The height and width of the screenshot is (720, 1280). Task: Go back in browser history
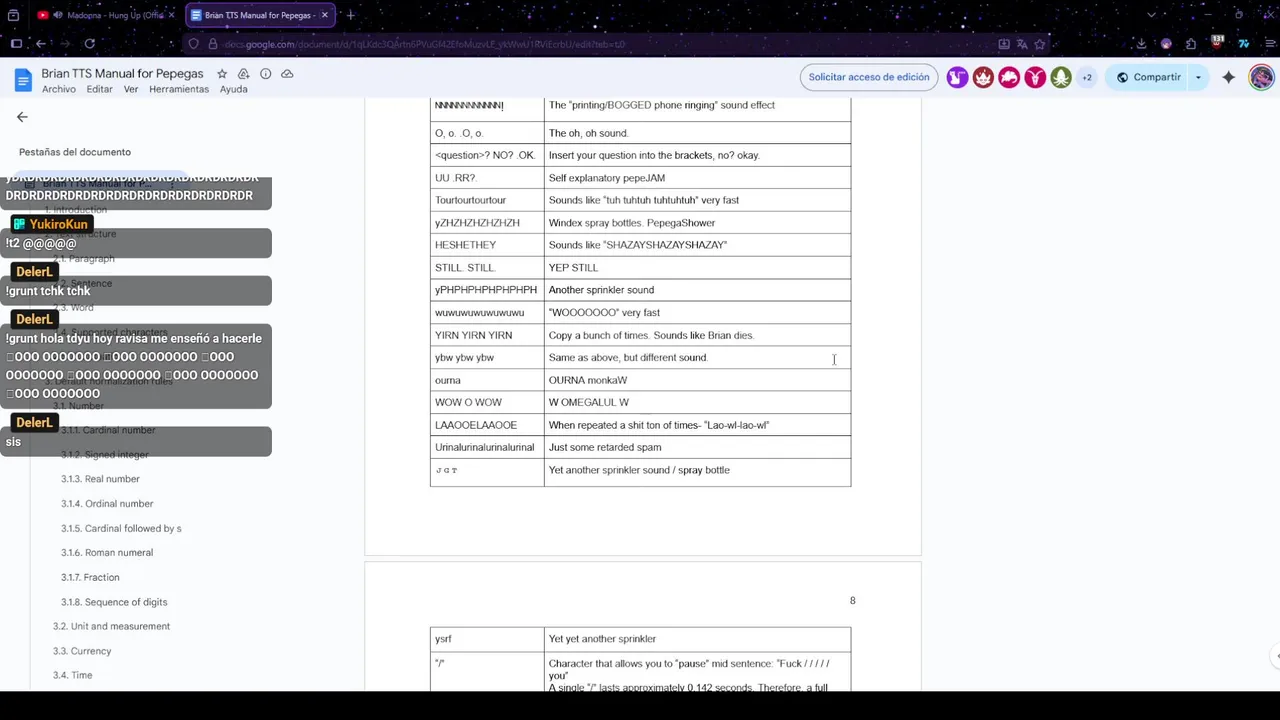click(41, 44)
